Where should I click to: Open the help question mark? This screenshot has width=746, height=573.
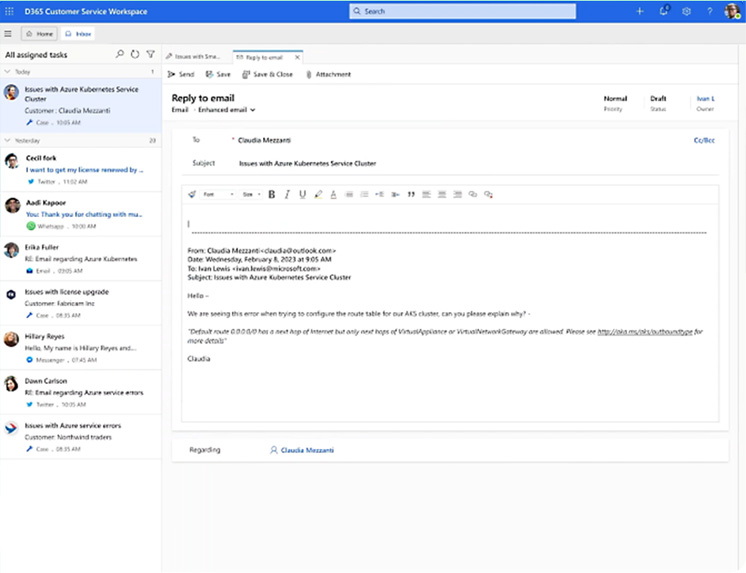[709, 11]
